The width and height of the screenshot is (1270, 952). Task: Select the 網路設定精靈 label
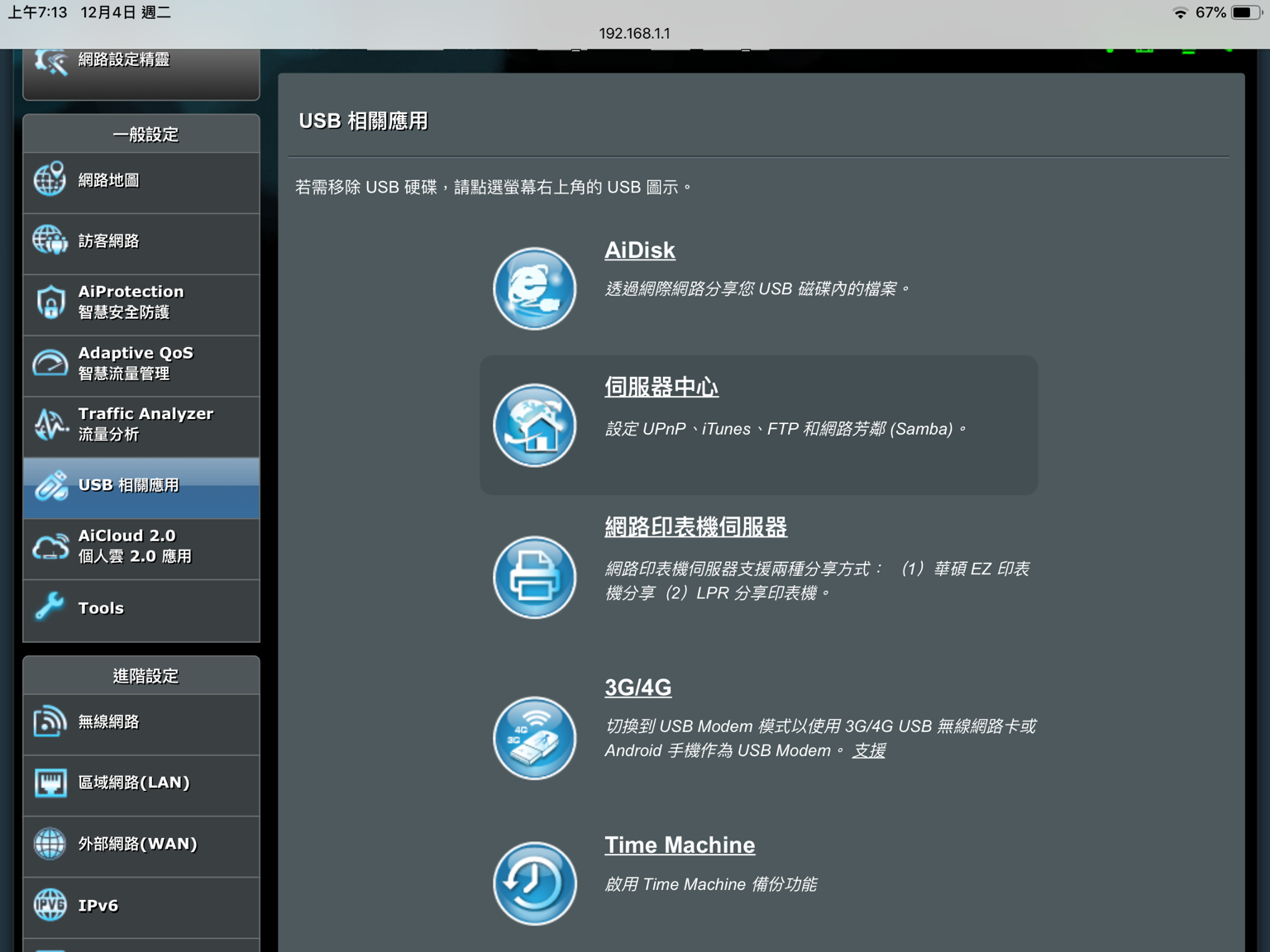(124, 59)
